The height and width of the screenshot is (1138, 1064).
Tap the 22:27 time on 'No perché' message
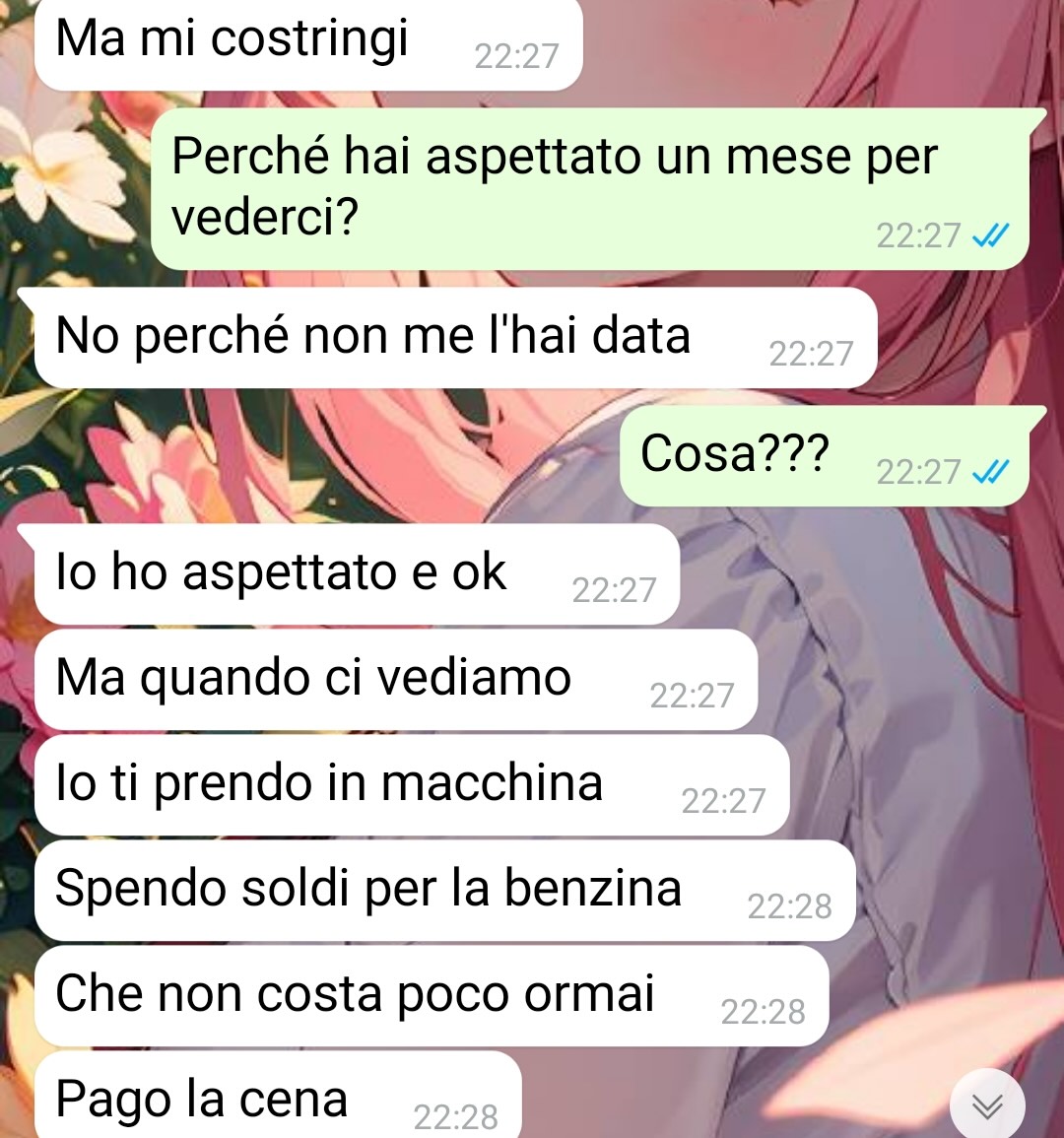click(811, 354)
